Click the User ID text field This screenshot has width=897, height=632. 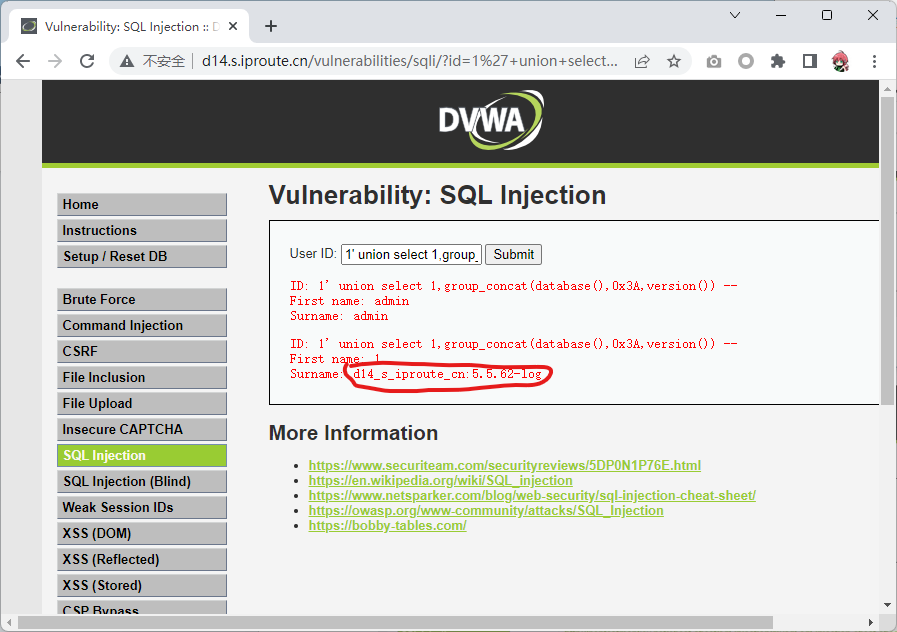[411, 254]
